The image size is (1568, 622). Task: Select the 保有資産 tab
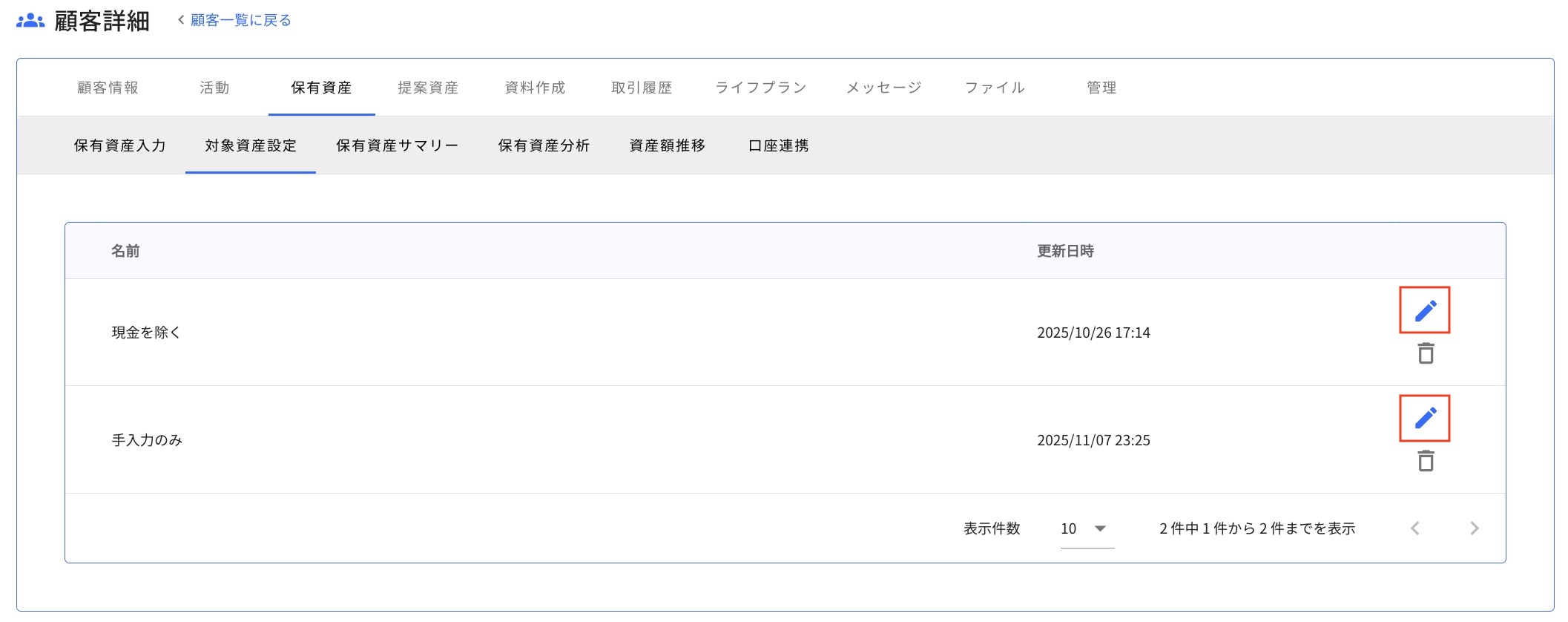[x=322, y=88]
